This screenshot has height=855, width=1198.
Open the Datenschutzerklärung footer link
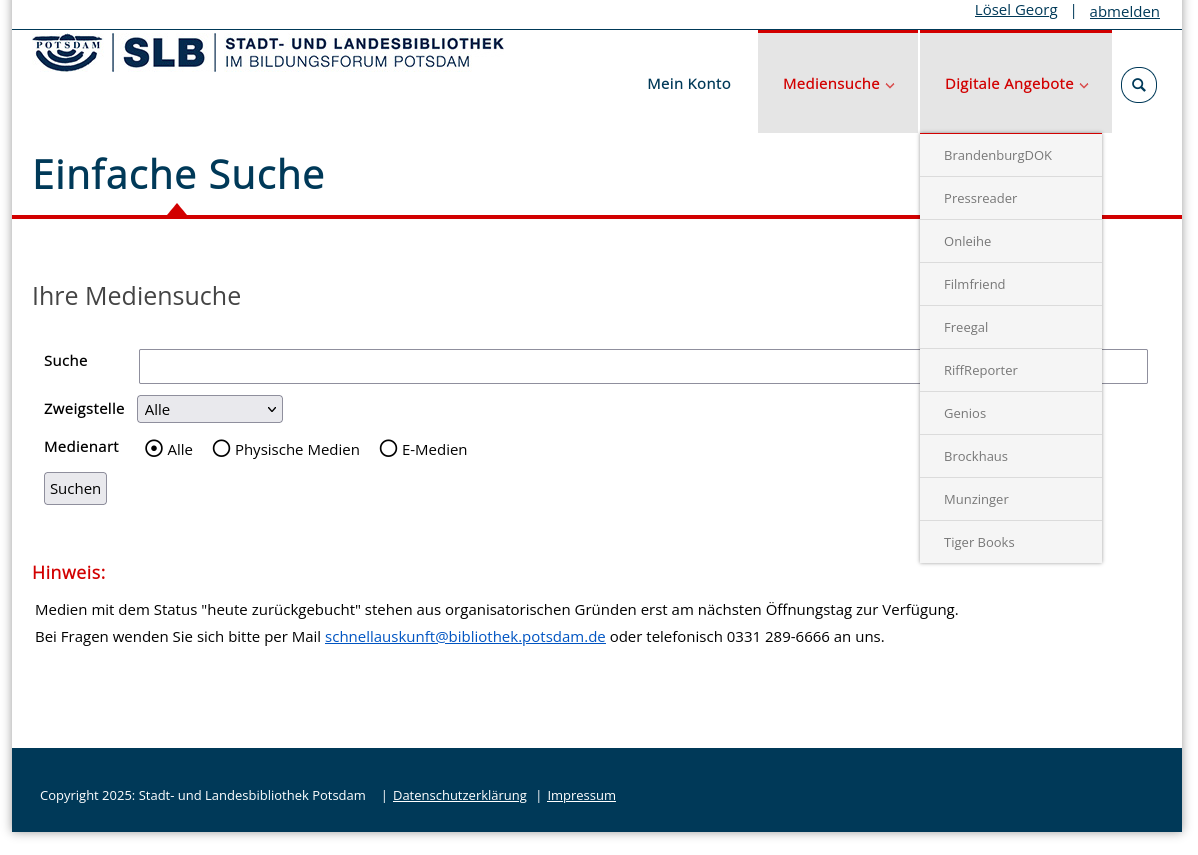pos(460,796)
